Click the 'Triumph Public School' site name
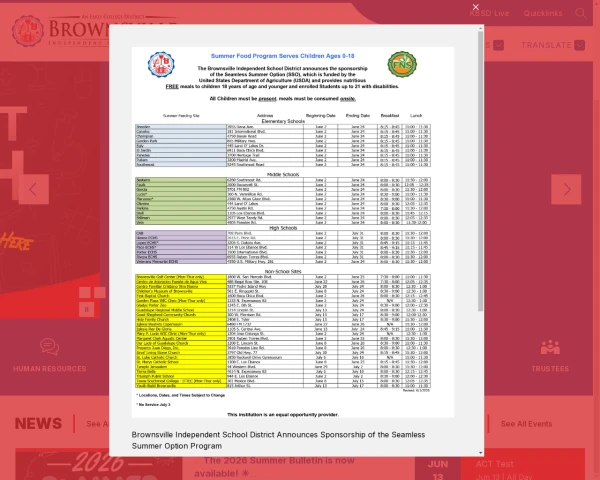Viewport: 600px width, 480px height. pos(155,376)
